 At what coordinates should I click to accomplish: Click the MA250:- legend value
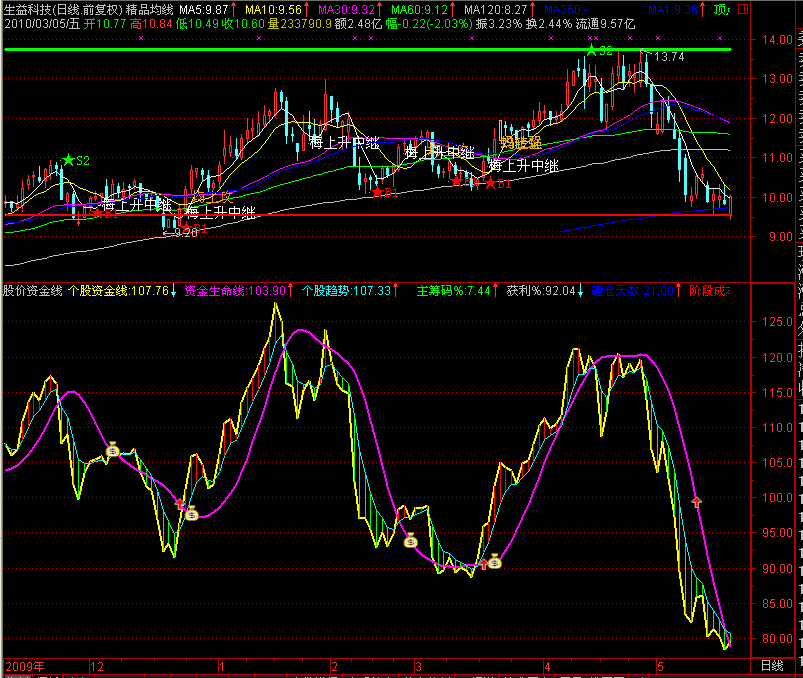coord(565,10)
